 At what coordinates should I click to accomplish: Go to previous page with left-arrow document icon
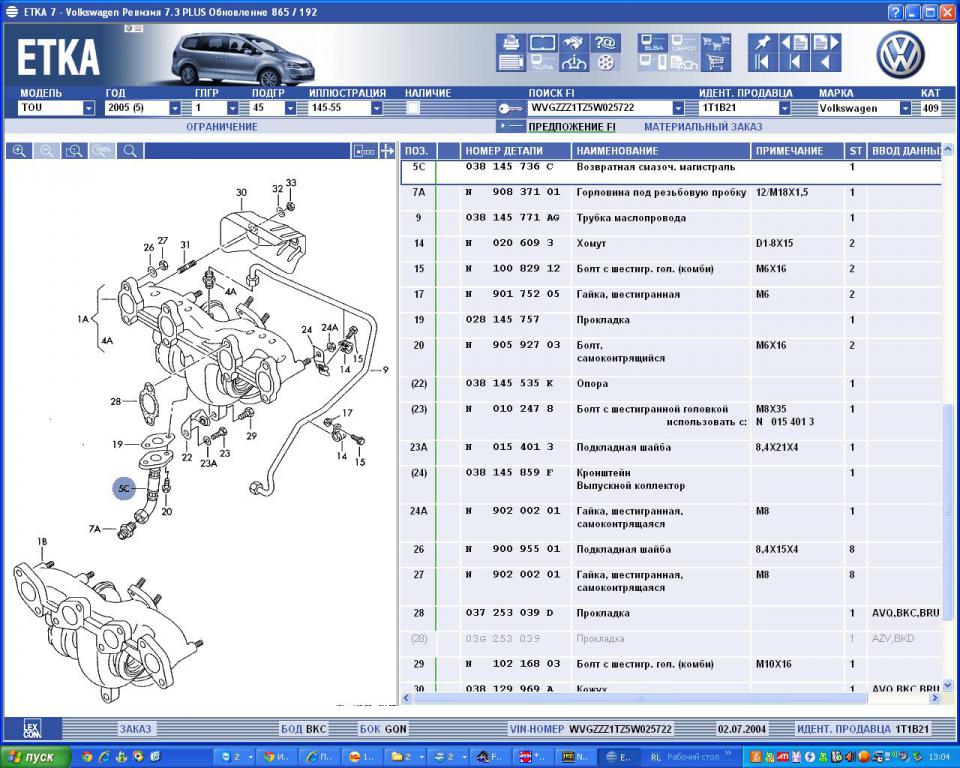point(794,42)
